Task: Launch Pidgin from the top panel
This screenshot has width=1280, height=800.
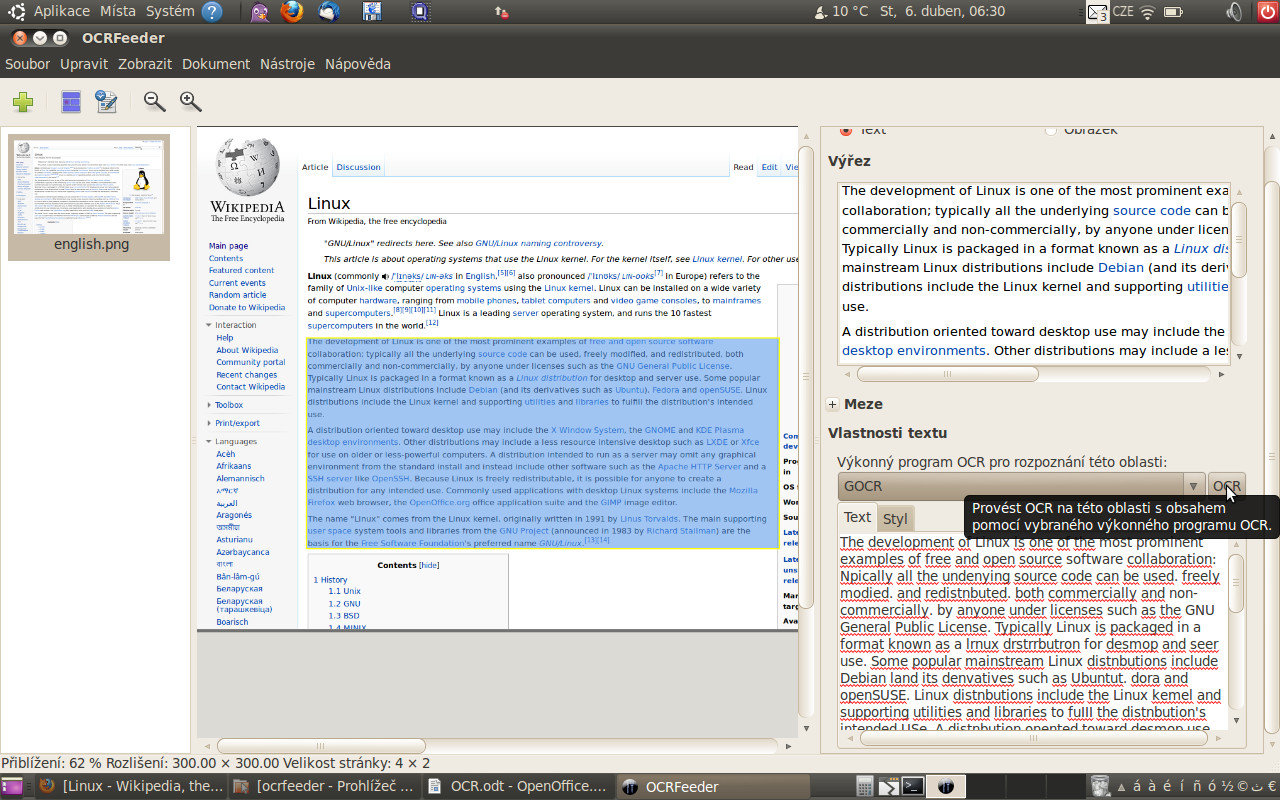Action: click(x=259, y=12)
